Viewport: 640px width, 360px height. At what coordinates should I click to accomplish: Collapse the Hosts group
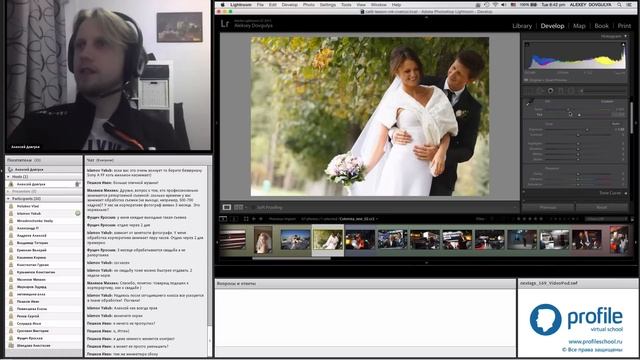(x=8, y=177)
